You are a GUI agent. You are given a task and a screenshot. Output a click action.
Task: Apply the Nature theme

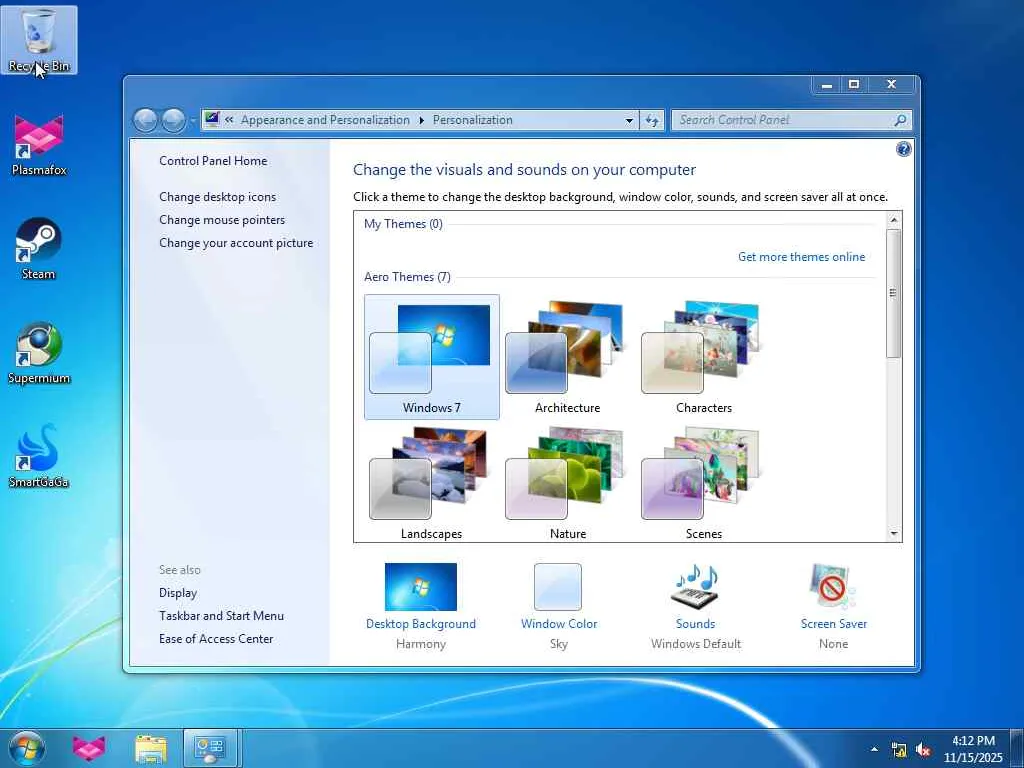tap(568, 483)
